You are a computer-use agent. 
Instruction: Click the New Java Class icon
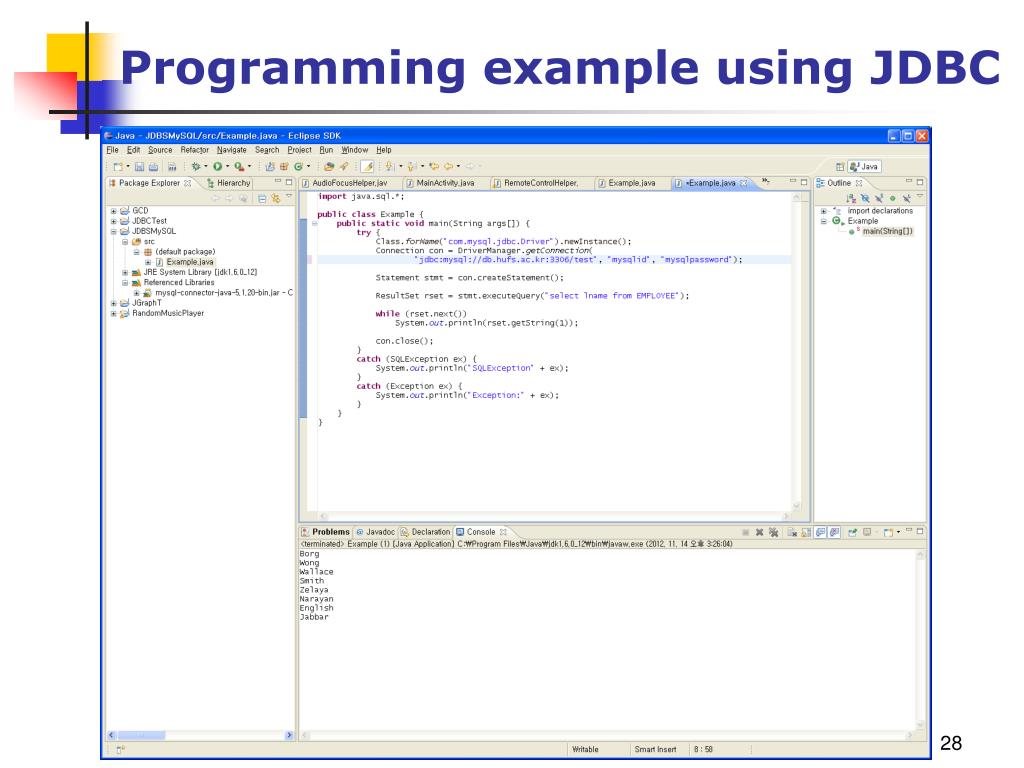pyautogui.click(x=298, y=167)
